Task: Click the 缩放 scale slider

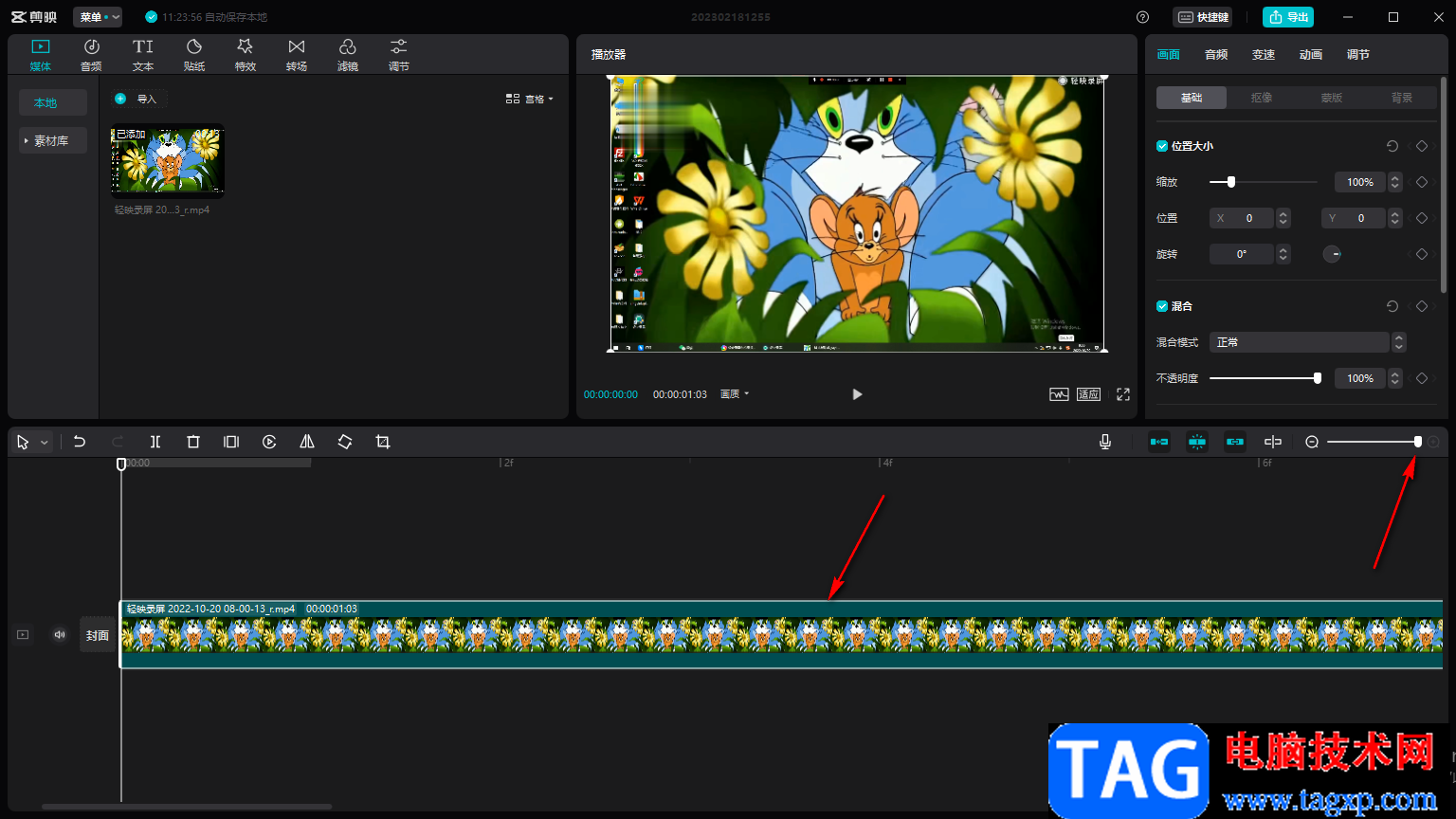Action: click(1264, 182)
